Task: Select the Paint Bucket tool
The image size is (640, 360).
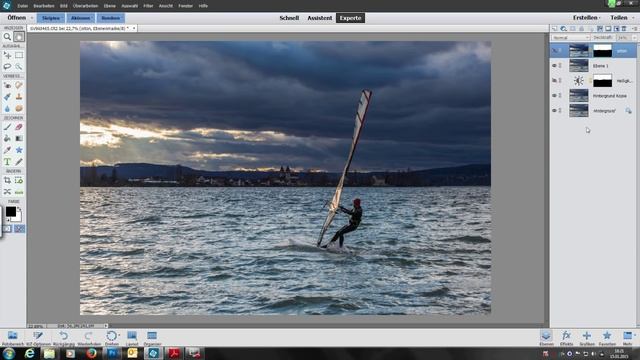Action: pyautogui.click(x=7, y=138)
